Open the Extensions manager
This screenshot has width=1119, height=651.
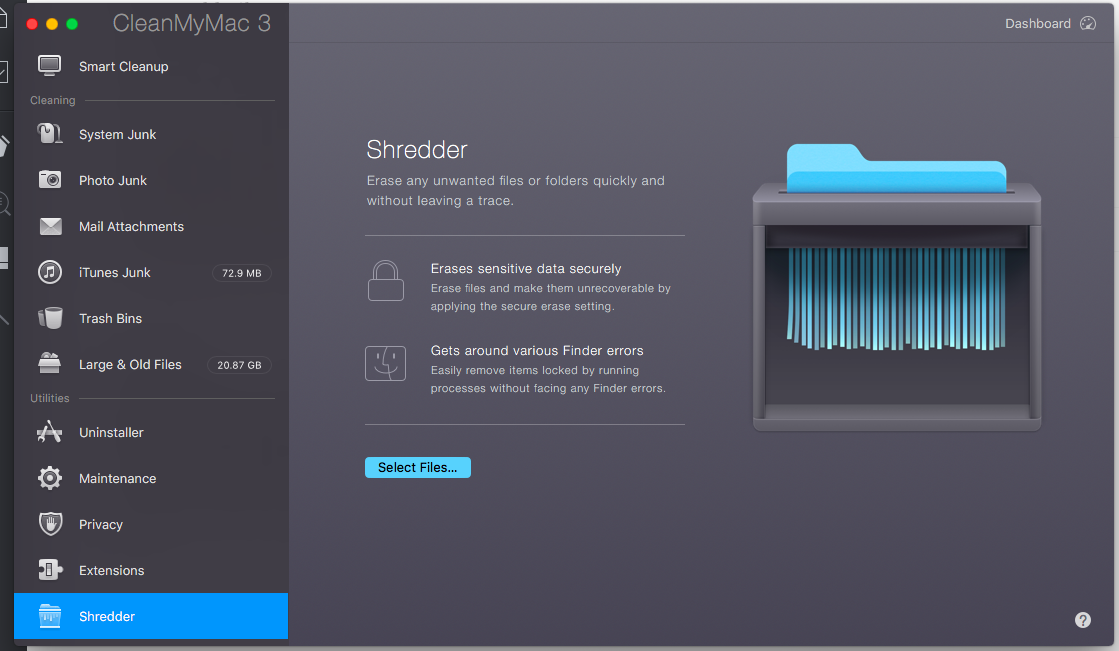click(111, 570)
